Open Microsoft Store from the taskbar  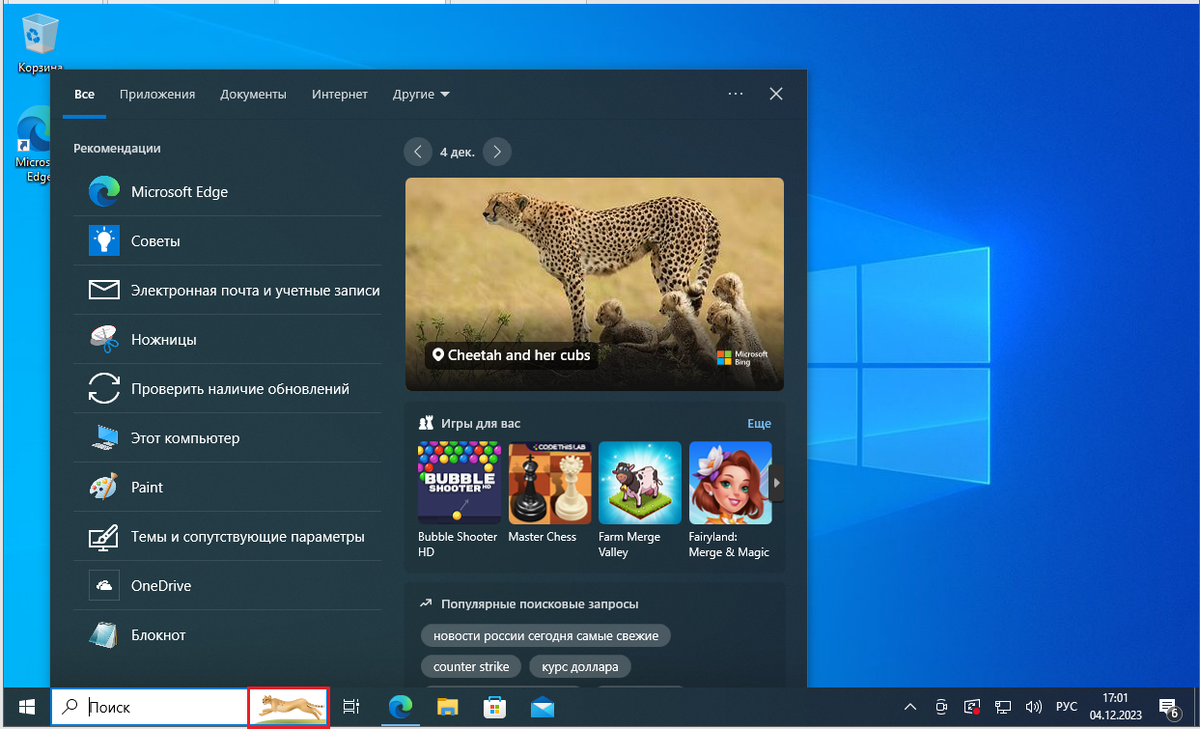pyautogui.click(x=494, y=707)
